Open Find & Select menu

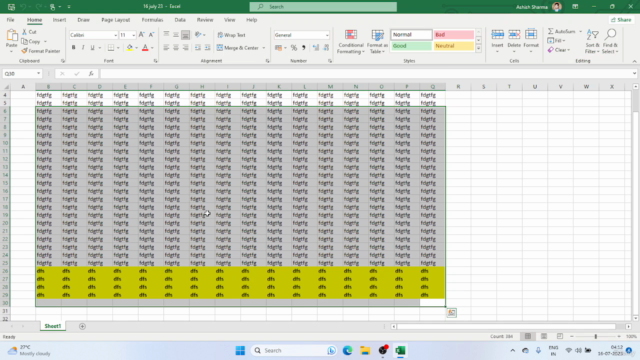pyautogui.click(x=610, y=41)
